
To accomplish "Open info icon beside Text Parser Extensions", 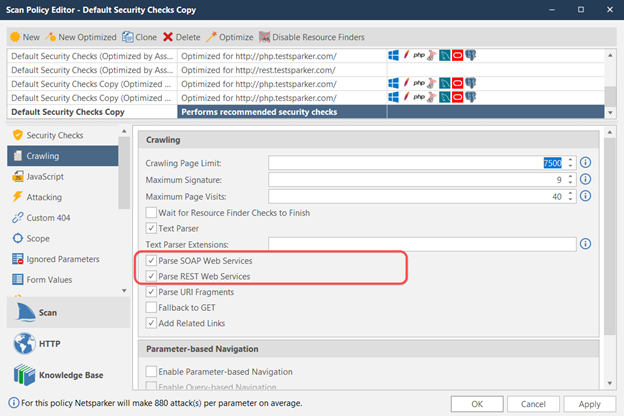I will click(x=586, y=244).
